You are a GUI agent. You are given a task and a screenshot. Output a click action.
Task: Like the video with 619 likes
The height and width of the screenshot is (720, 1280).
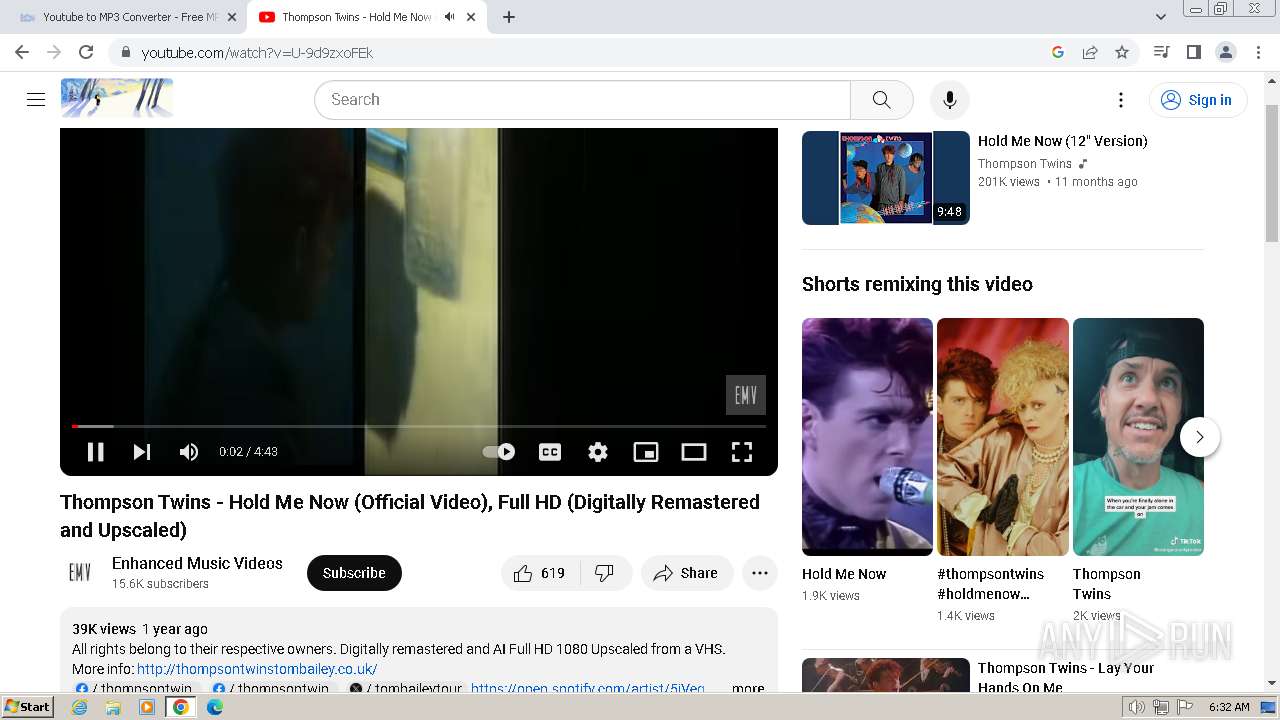540,573
